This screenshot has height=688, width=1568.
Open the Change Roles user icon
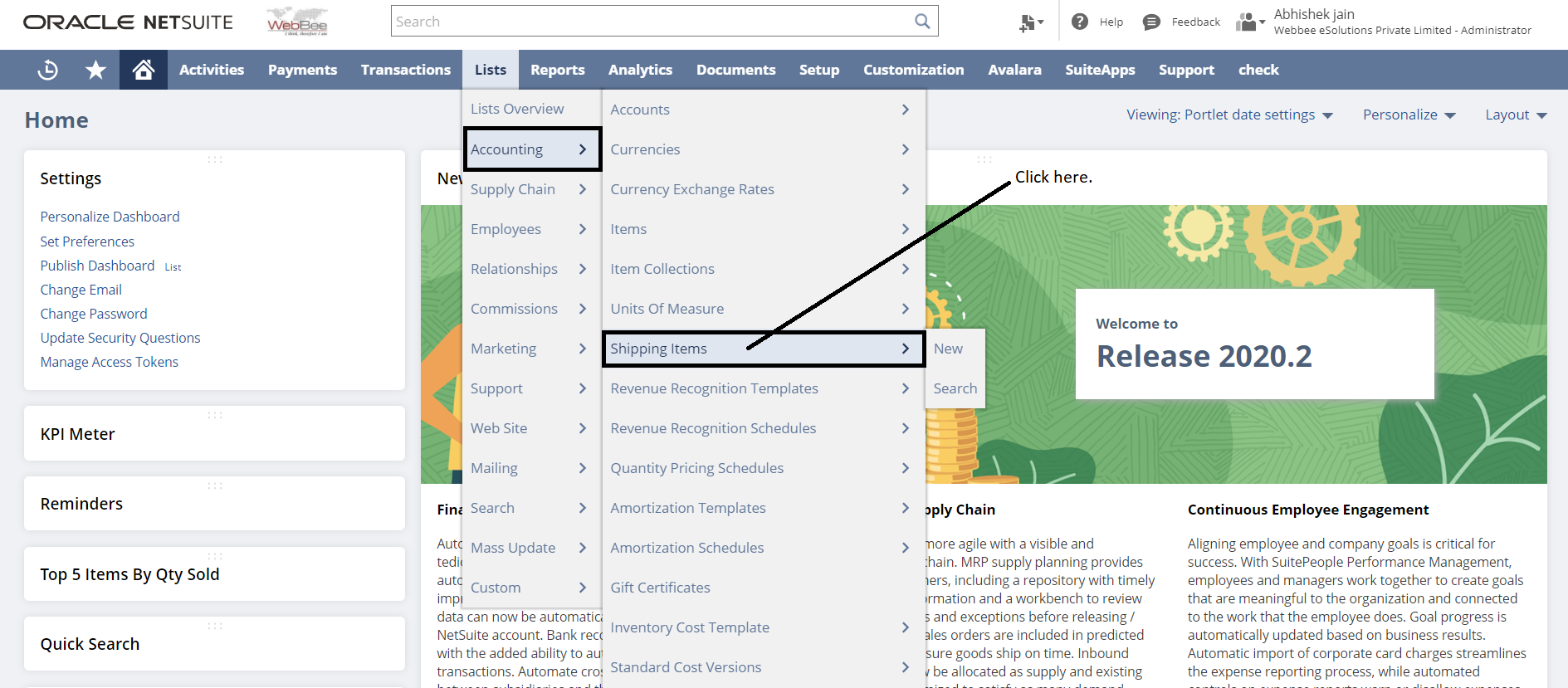click(1249, 22)
